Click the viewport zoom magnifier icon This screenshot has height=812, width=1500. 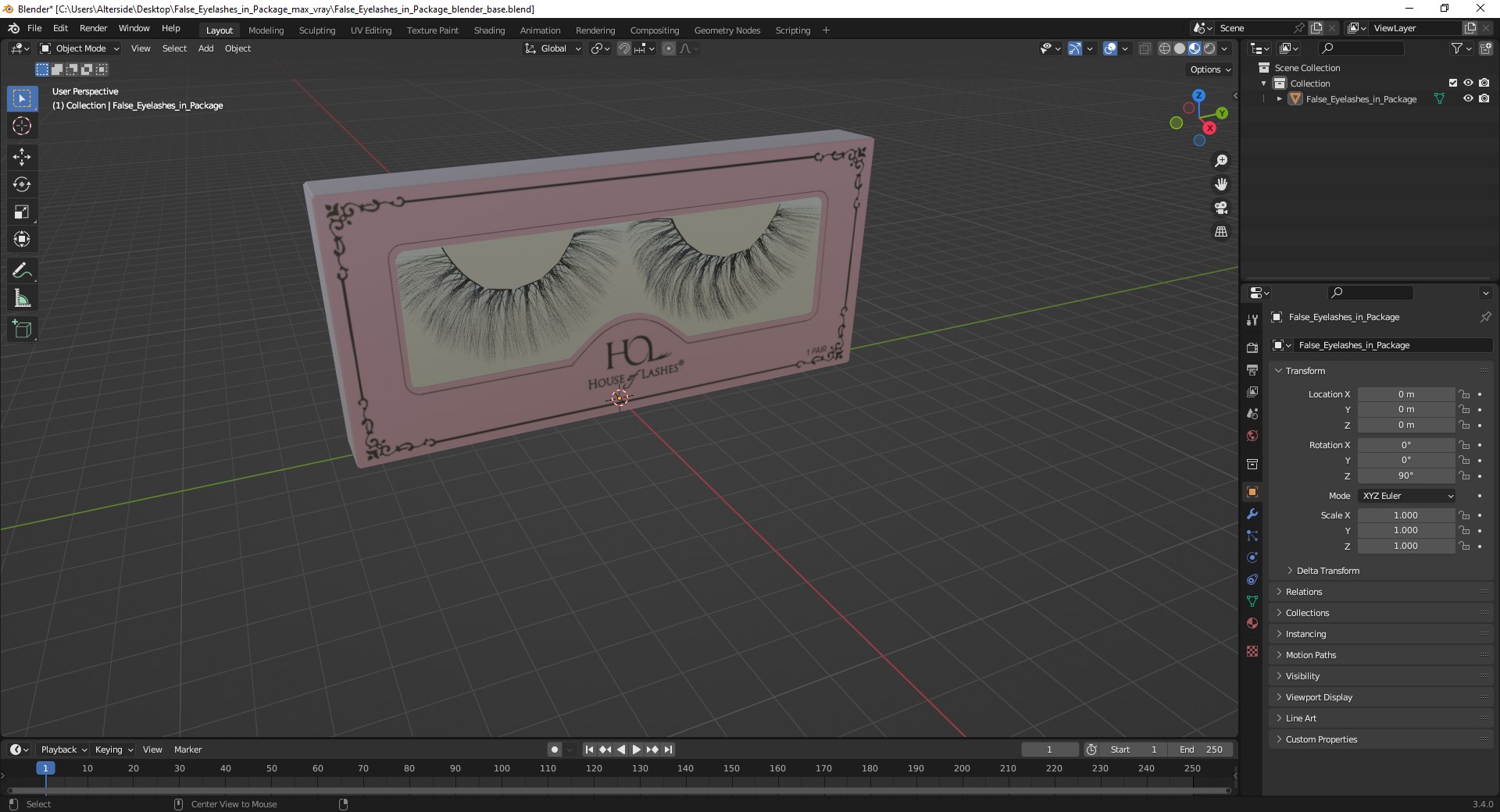click(1221, 161)
